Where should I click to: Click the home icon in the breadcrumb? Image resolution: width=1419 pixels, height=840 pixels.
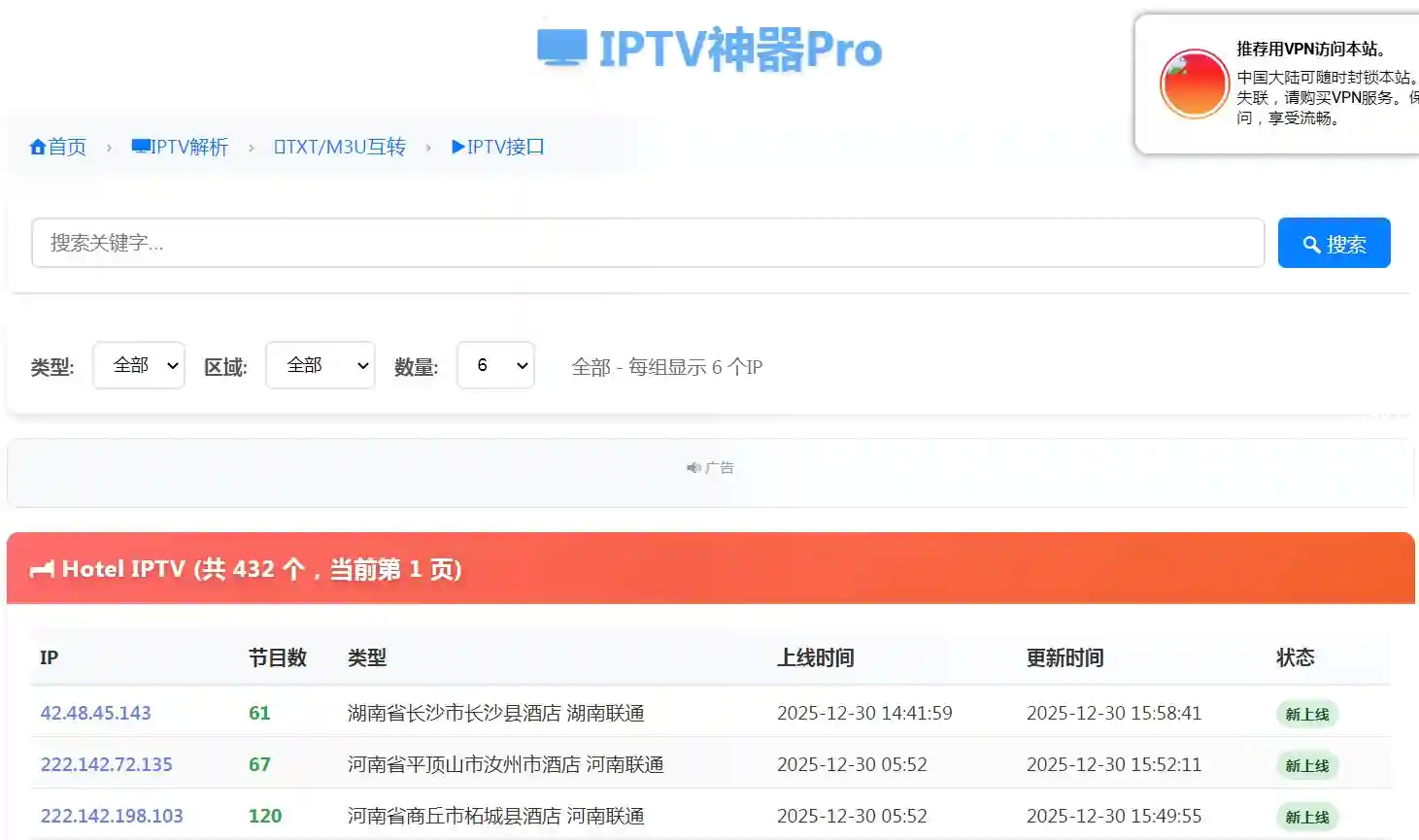[x=38, y=147]
